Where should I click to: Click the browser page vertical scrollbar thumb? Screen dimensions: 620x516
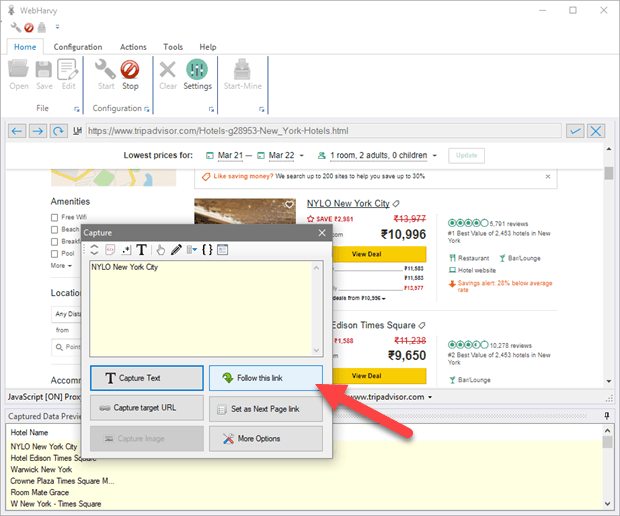(609, 173)
